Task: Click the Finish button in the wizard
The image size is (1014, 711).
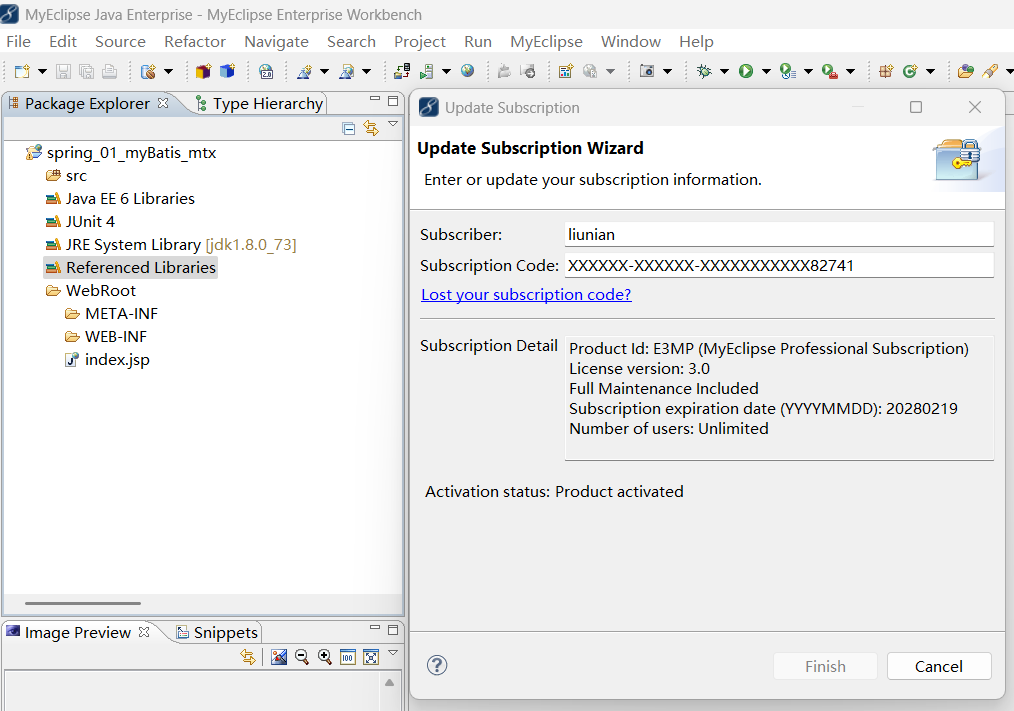Action: (x=825, y=666)
